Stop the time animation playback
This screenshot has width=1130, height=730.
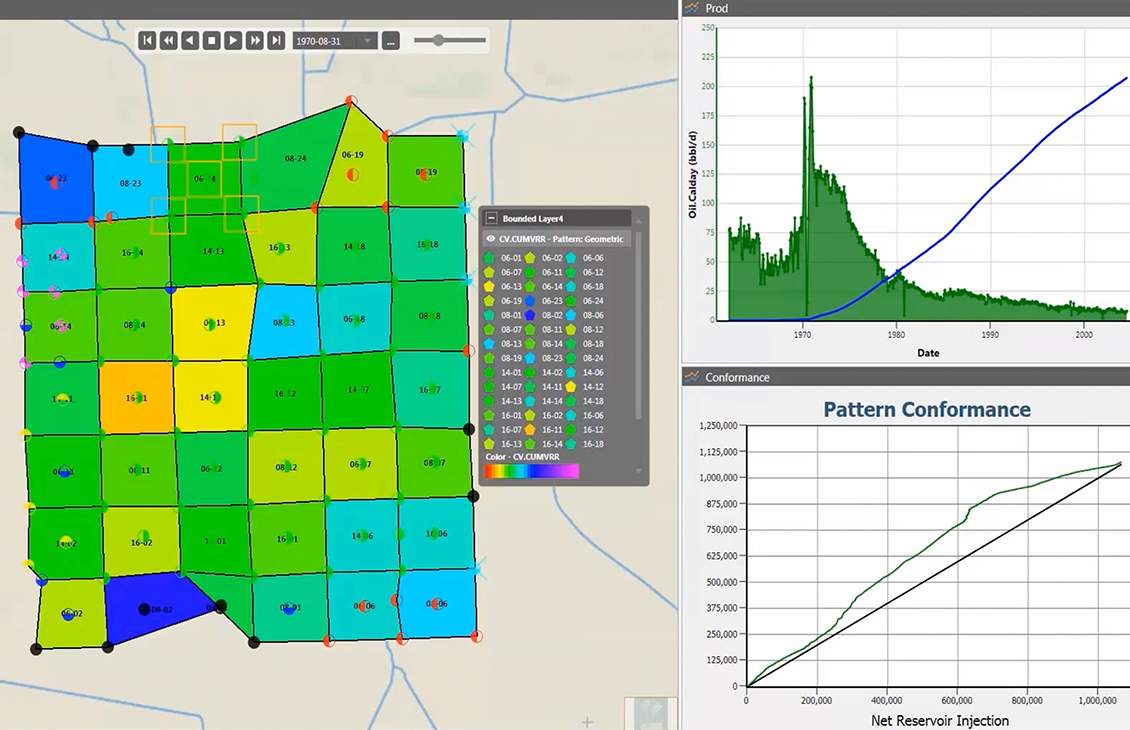pos(212,40)
